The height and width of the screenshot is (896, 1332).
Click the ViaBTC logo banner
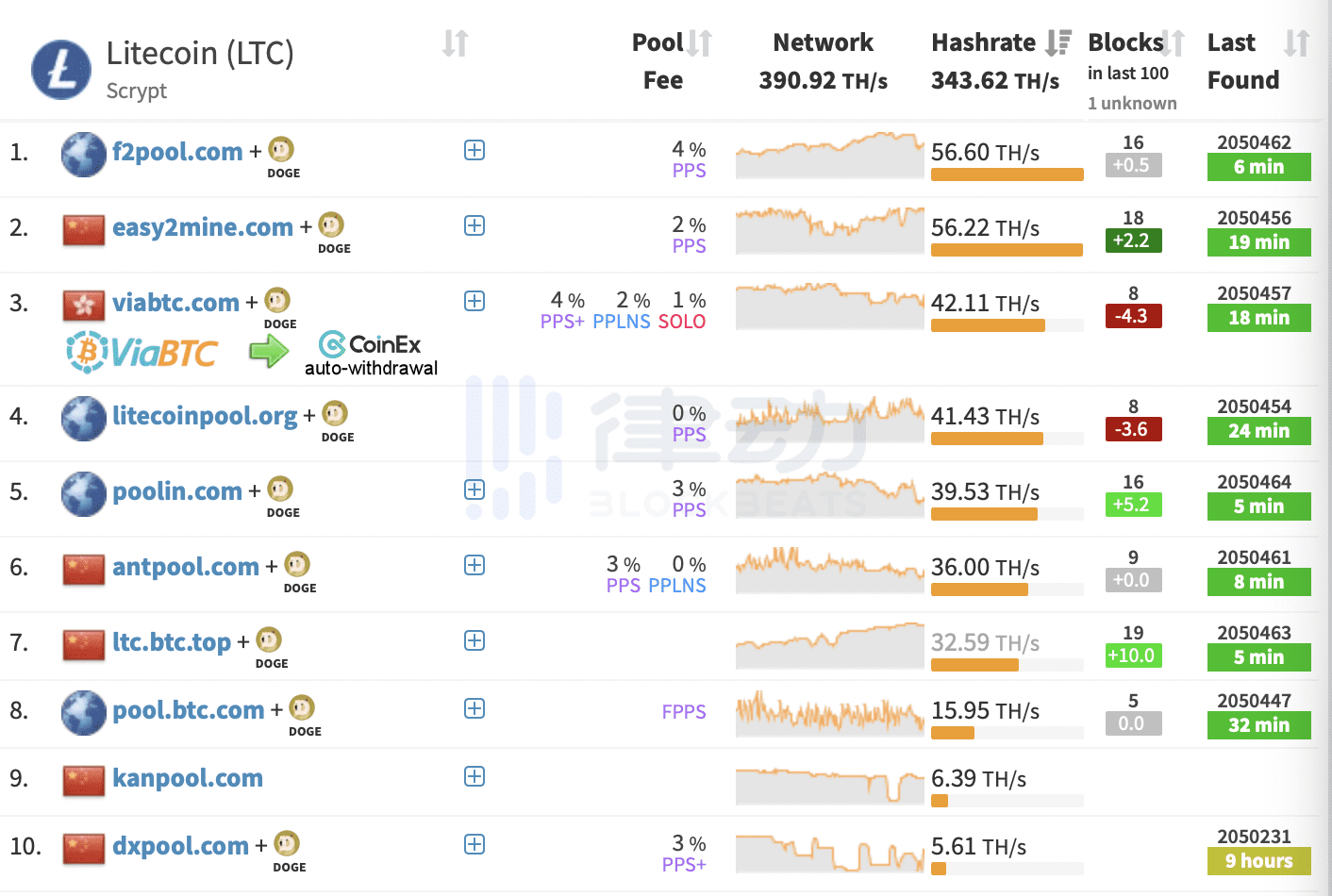click(142, 352)
